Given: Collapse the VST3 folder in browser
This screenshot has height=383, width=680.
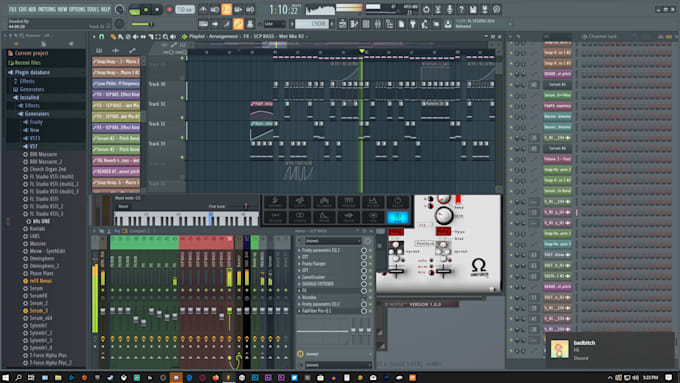Looking at the screenshot, I should click(31, 138).
